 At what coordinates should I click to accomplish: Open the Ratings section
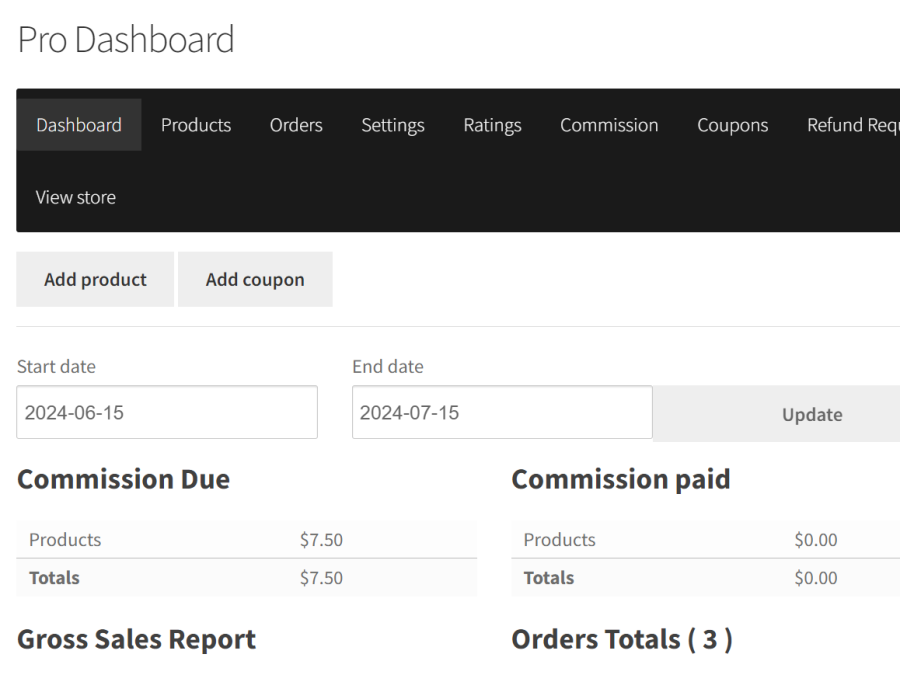tap(492, 124)
